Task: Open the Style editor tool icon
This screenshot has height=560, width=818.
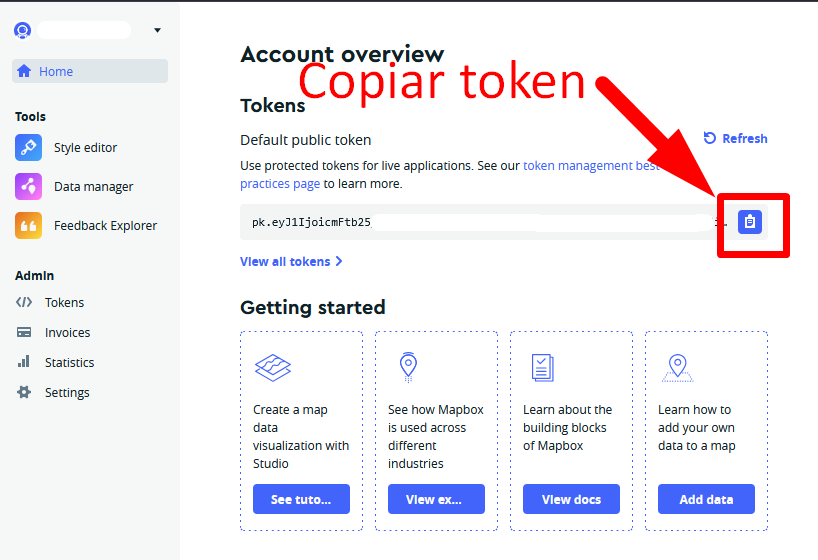Action: (x=28, y=147)
